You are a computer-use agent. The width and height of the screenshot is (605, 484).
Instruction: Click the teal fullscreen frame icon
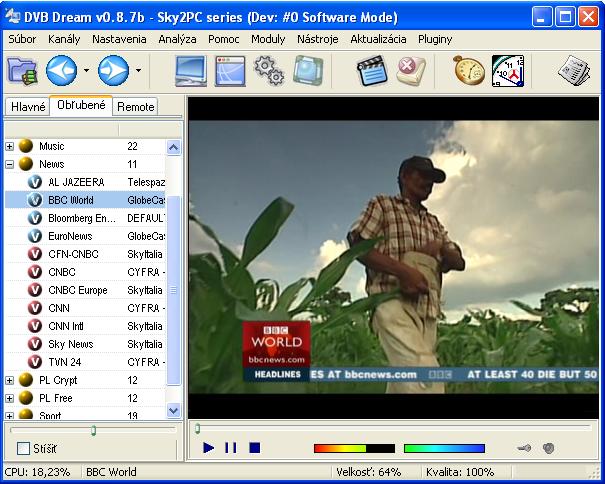[x=308, y=71]
